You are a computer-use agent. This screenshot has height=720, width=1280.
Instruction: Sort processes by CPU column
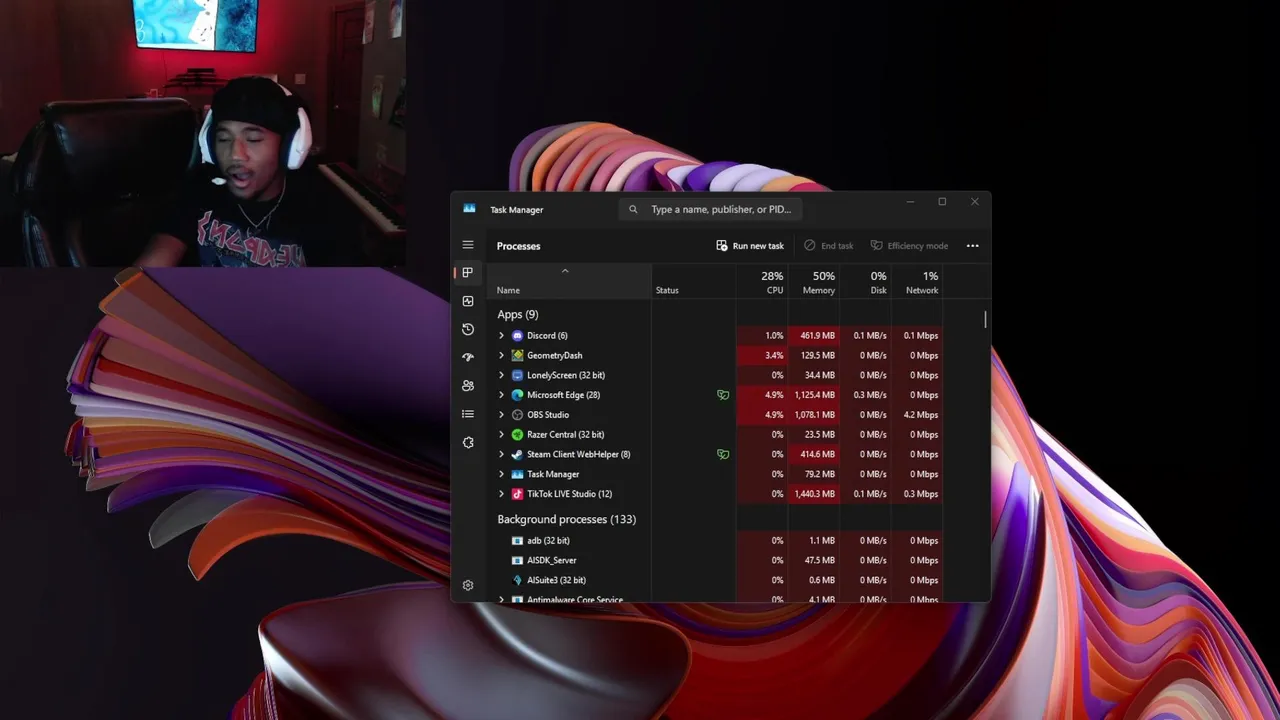(x=762, y=281)
